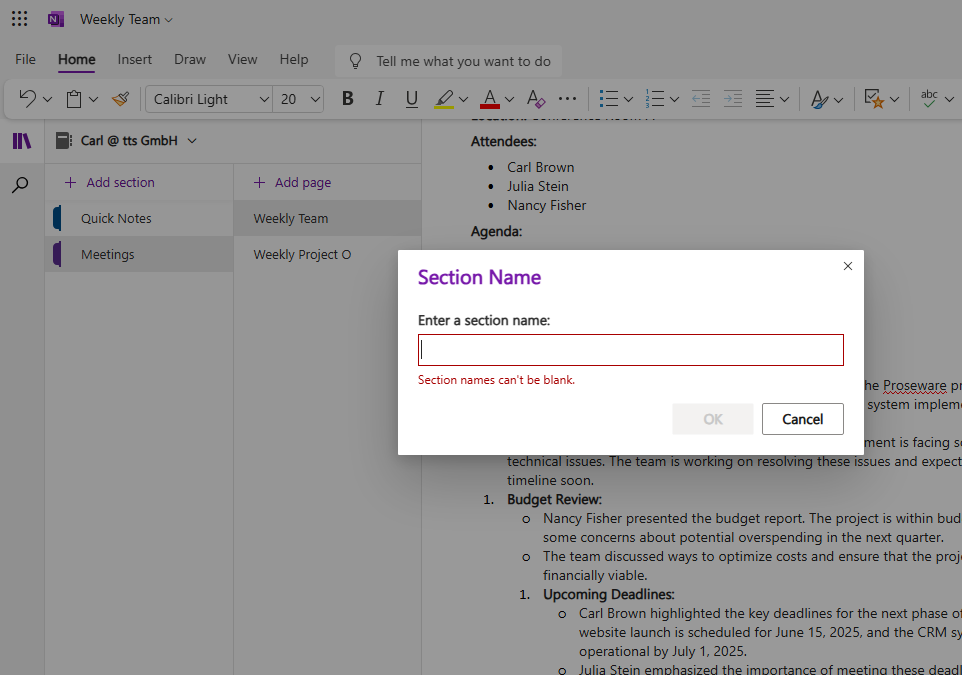Click attendee name Nancy Fisher

547,205
